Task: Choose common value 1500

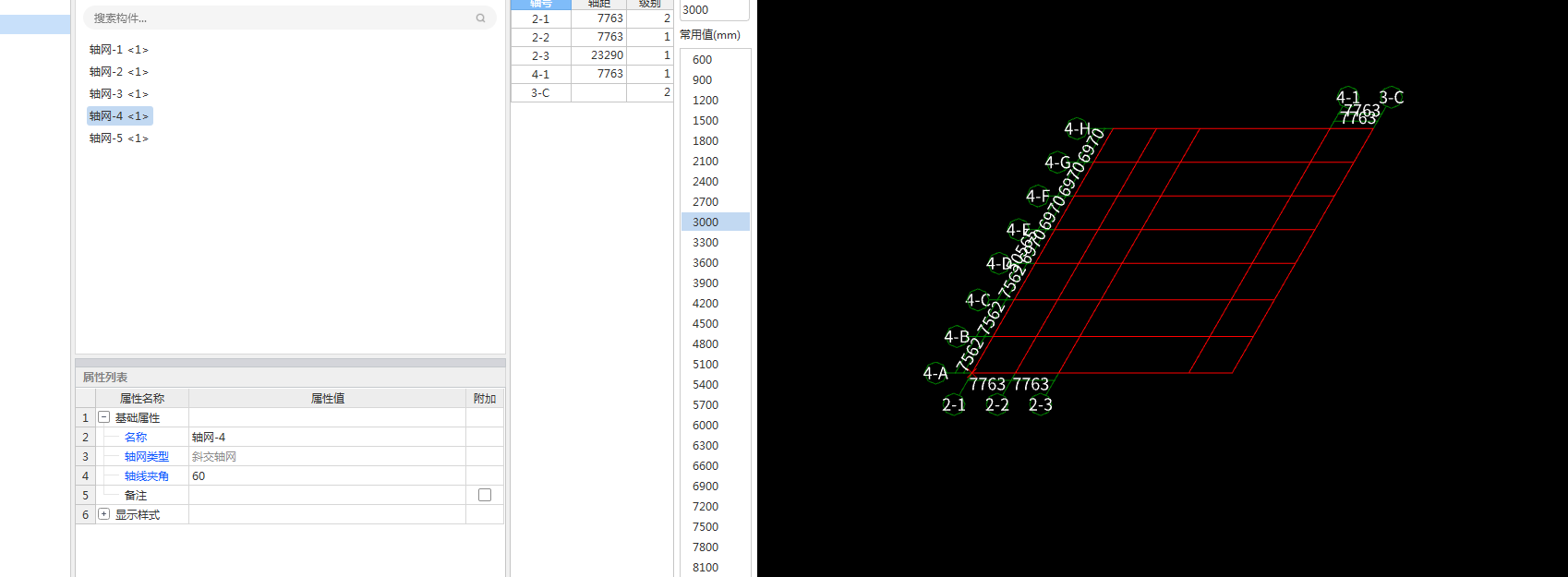Action: click(715, 121)
